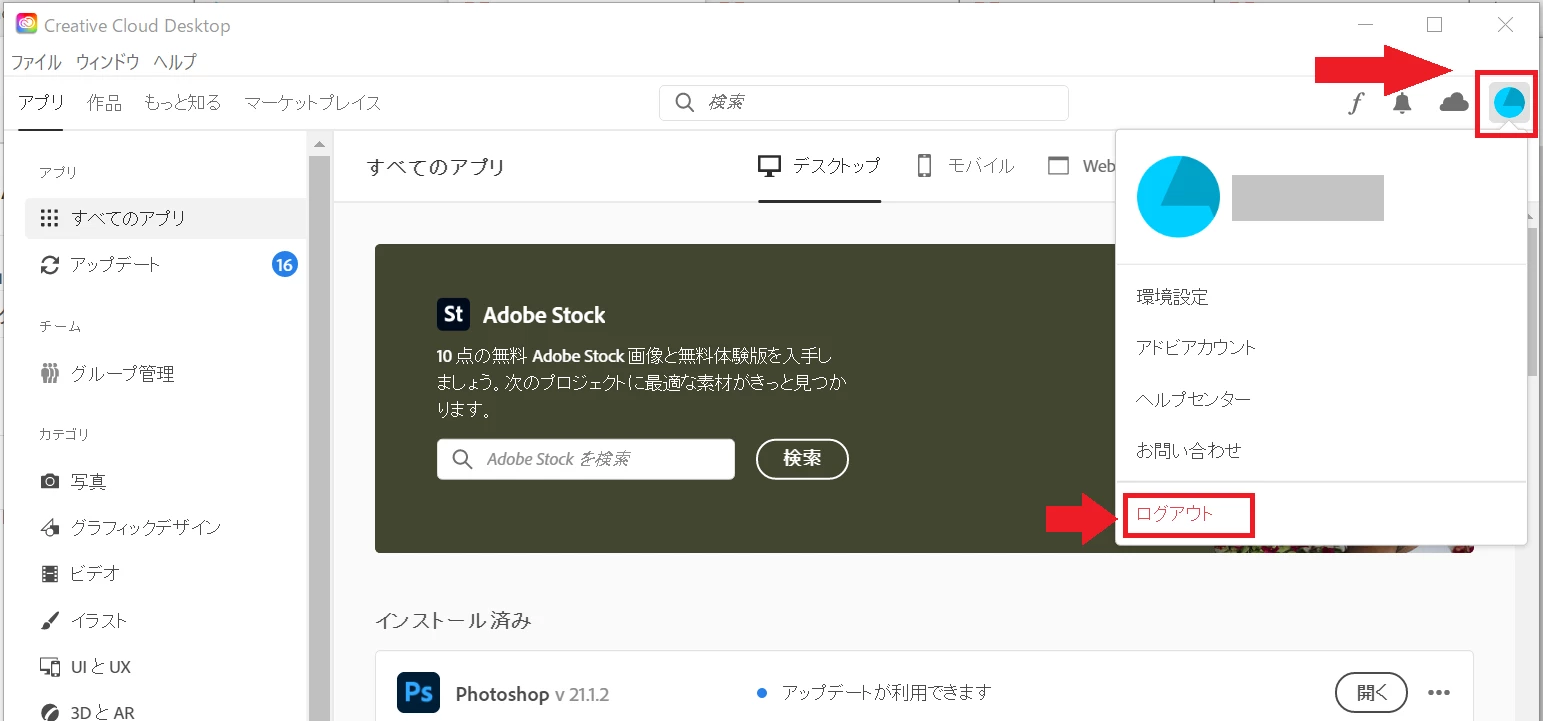Select the デスクトップ tab
Screen dimensions: 1543x721
click(819, 166)
